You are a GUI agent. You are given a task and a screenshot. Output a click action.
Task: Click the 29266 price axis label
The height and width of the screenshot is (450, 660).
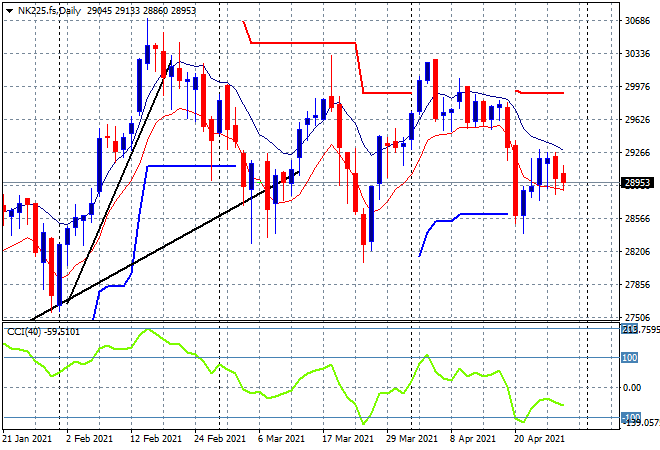[x=637, y=152]
